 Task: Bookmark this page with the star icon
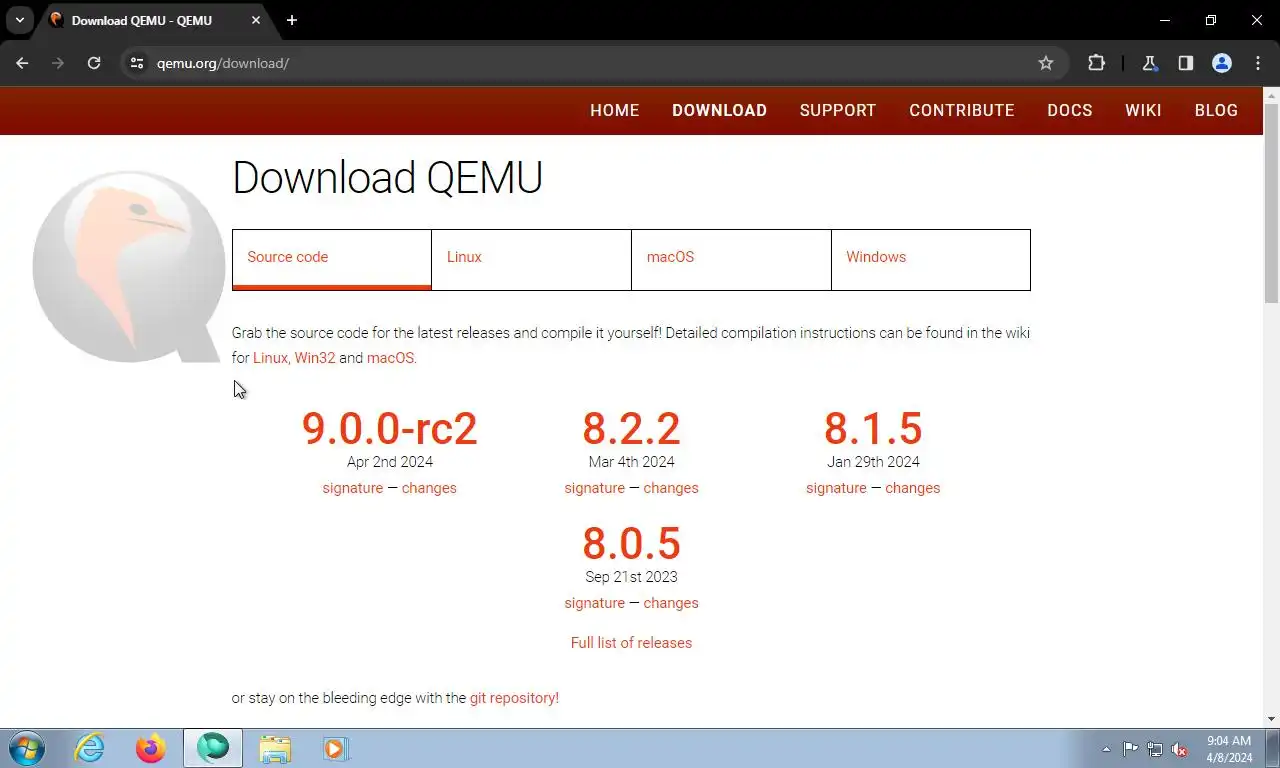pos(1046,63)
